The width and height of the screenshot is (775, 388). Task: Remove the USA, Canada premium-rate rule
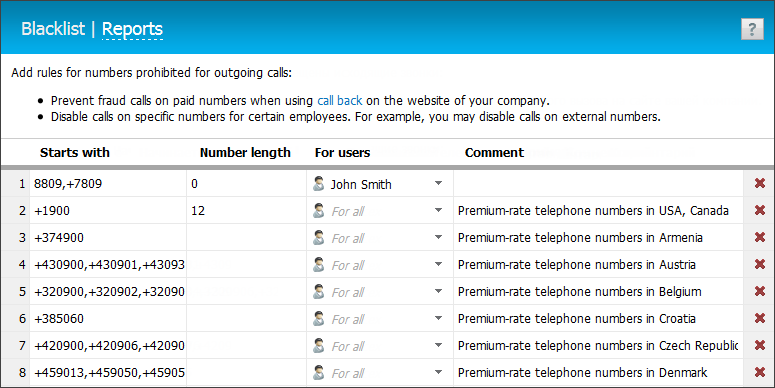point(760,211)
